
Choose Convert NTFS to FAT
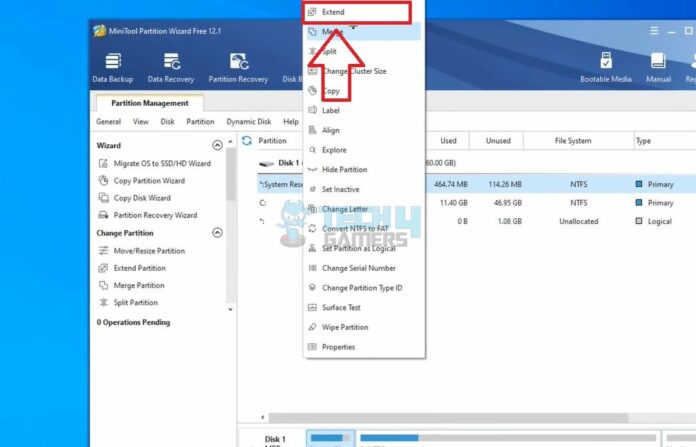[364, 229]
